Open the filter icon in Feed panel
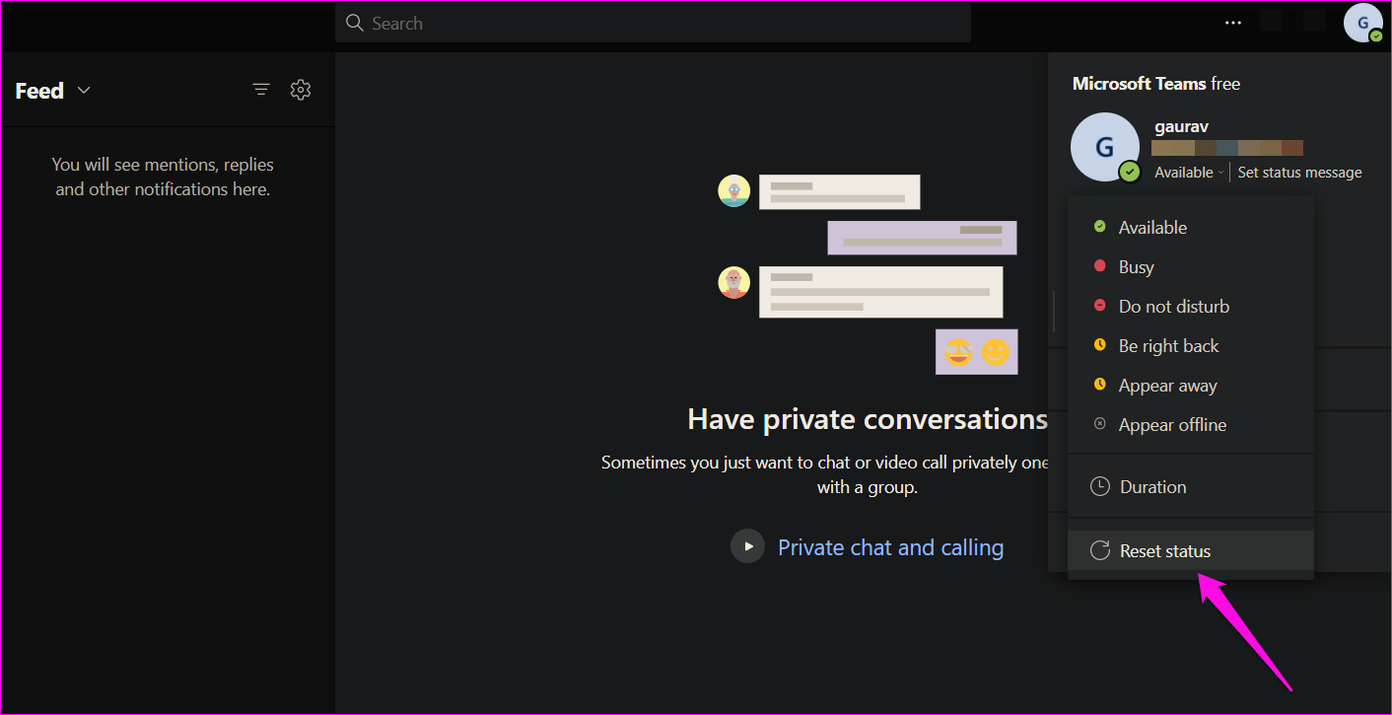Image resolution: width=1392 pixels, height=715 pixels. pyautogui.click(x=261, y=90)
